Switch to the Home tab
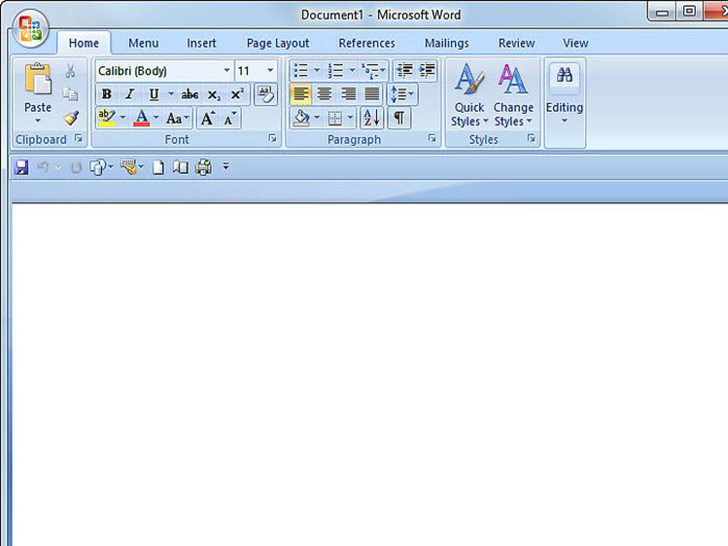The height and width of the screenshot is (546, 728). (84, 43)
